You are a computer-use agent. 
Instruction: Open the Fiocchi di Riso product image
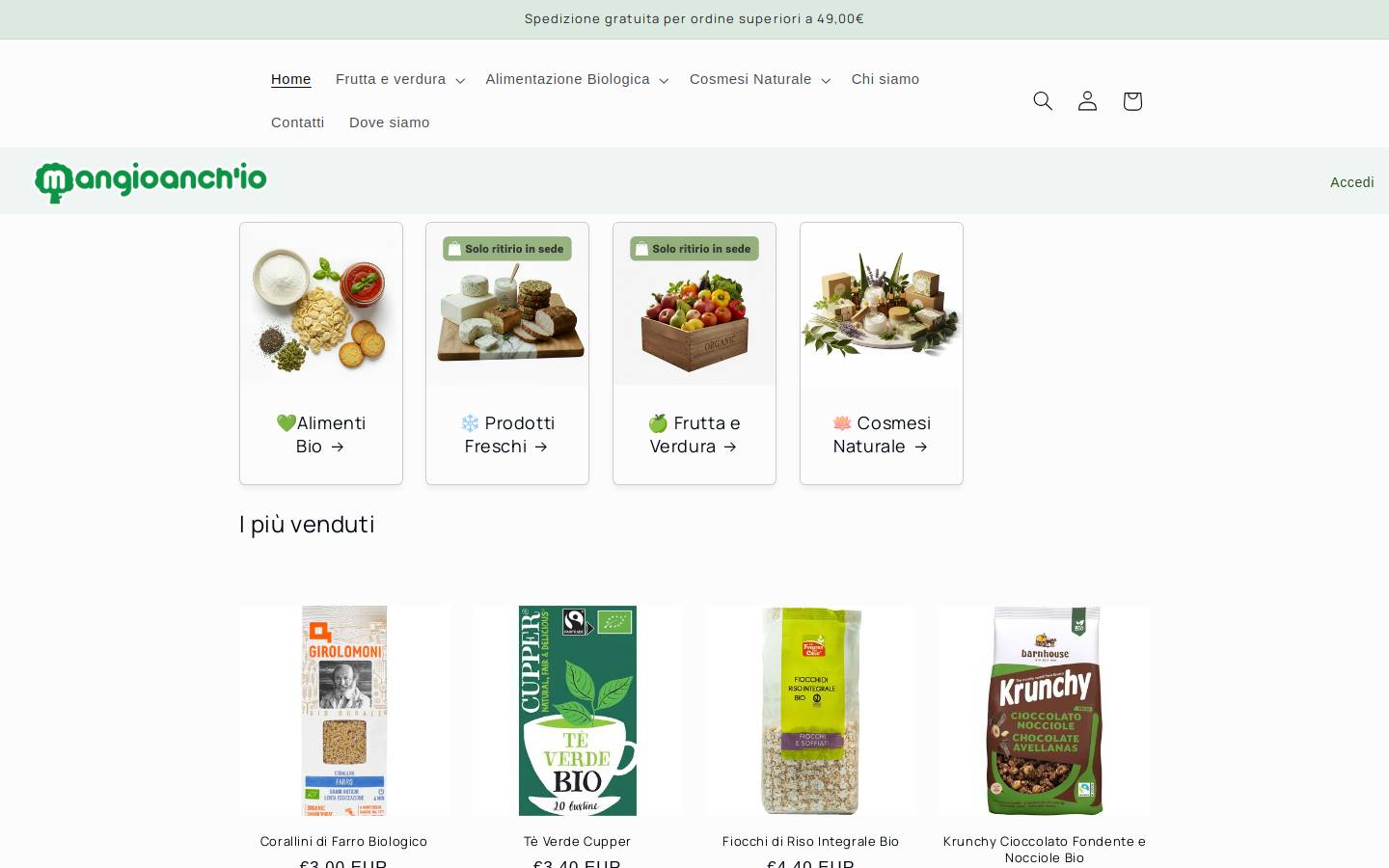(x=811, y=711)
